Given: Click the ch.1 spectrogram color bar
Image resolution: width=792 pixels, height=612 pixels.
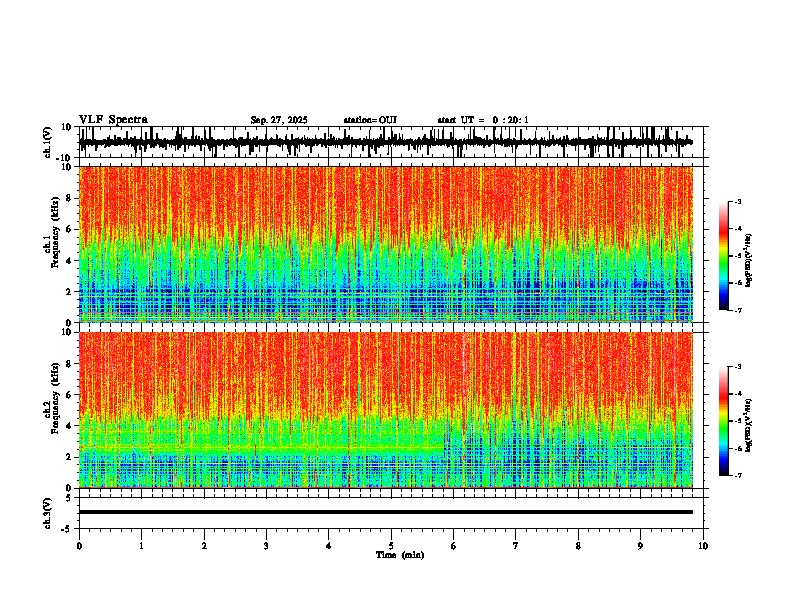Looking at the screenshot, I should pyautogui.click(x=724, y=256).
